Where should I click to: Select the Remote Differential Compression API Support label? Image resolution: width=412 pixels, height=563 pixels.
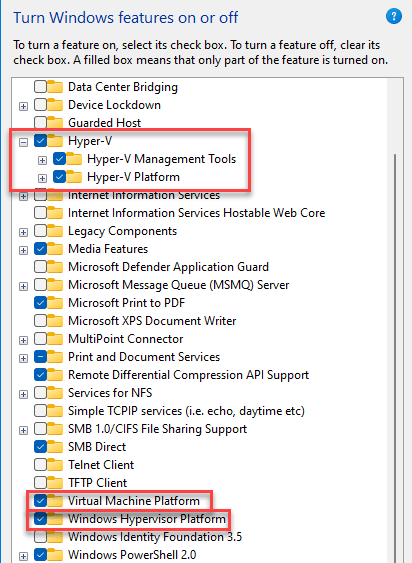pos(188,375)
